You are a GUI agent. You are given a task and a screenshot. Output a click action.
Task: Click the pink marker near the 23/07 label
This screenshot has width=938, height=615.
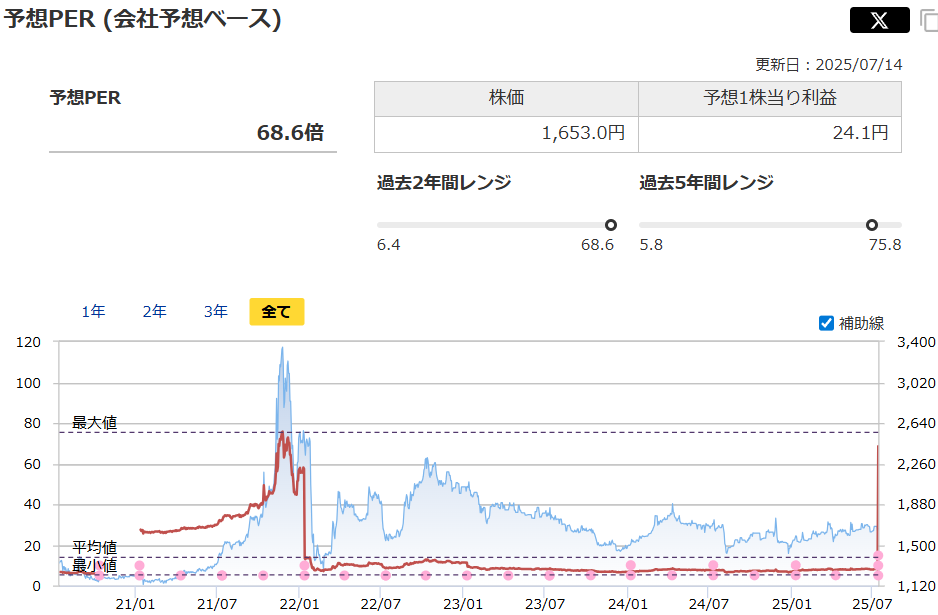point(548,575)
